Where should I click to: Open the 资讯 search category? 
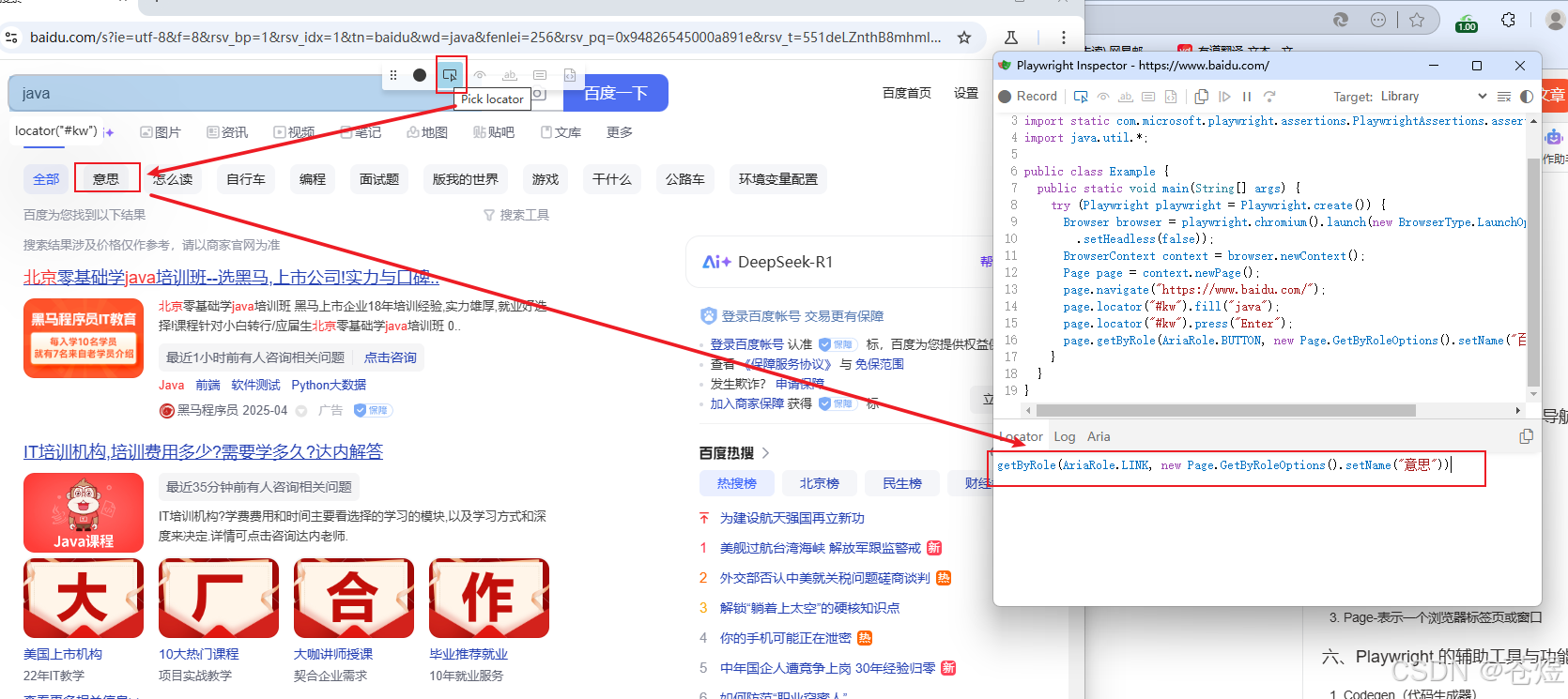227,132
